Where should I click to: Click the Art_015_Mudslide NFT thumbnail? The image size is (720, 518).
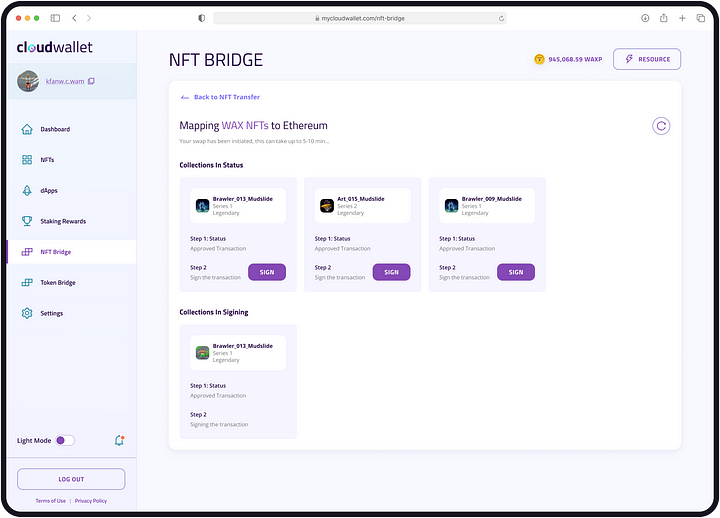pos(327,206)
